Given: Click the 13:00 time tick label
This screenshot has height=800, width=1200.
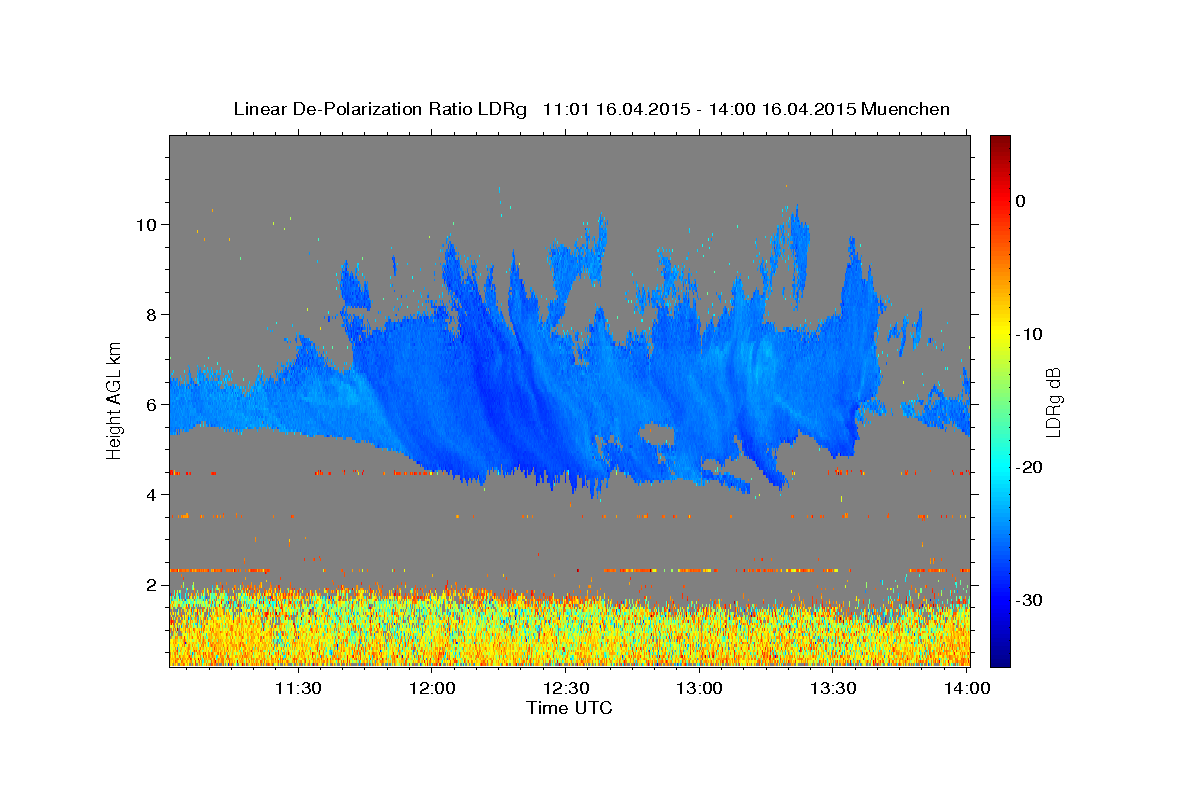Looking at the screenshot, I should click(x=700, y=688).
